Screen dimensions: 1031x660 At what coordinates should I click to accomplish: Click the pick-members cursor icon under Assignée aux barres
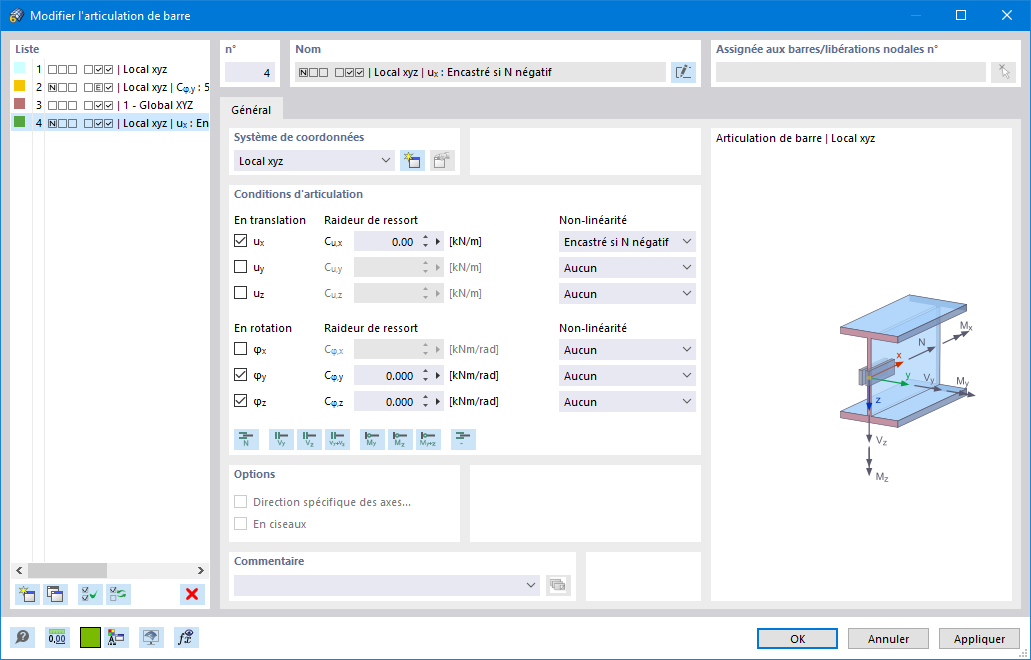[x=1003, y=72]
